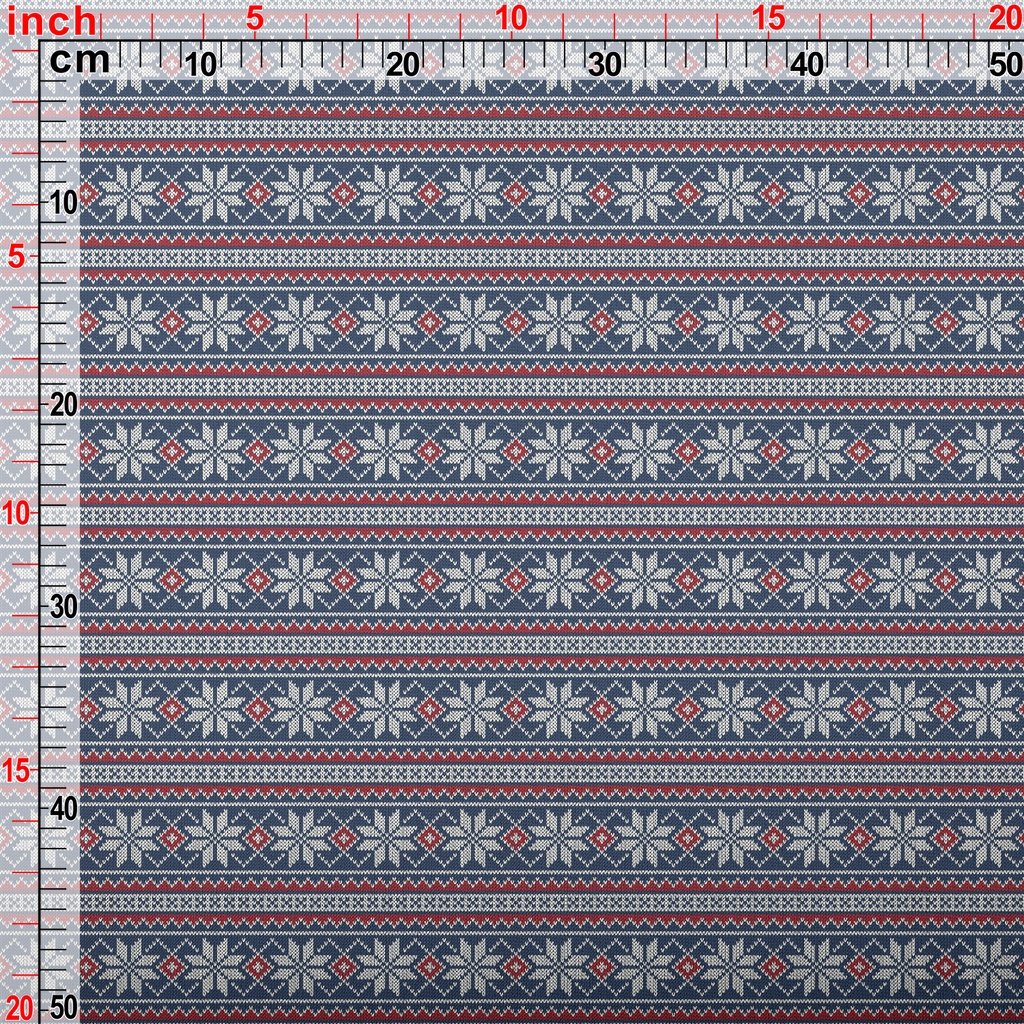The width and height of the screenshot is (1024, 1024).
Task: Select the red 15 on horizontal inch ruler
Action: pos(768,19)
